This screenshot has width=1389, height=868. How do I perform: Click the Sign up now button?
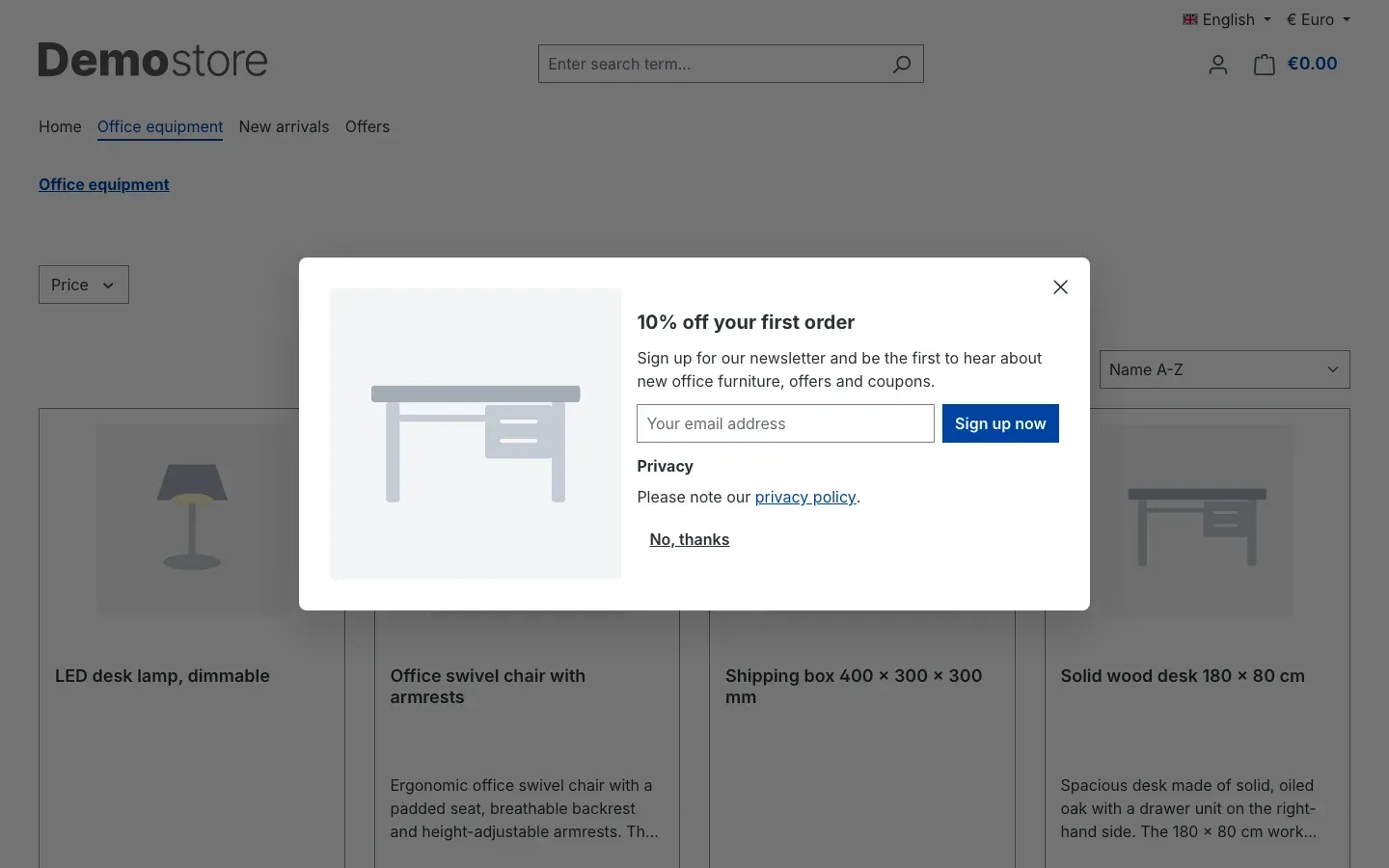pos(1000,423)
